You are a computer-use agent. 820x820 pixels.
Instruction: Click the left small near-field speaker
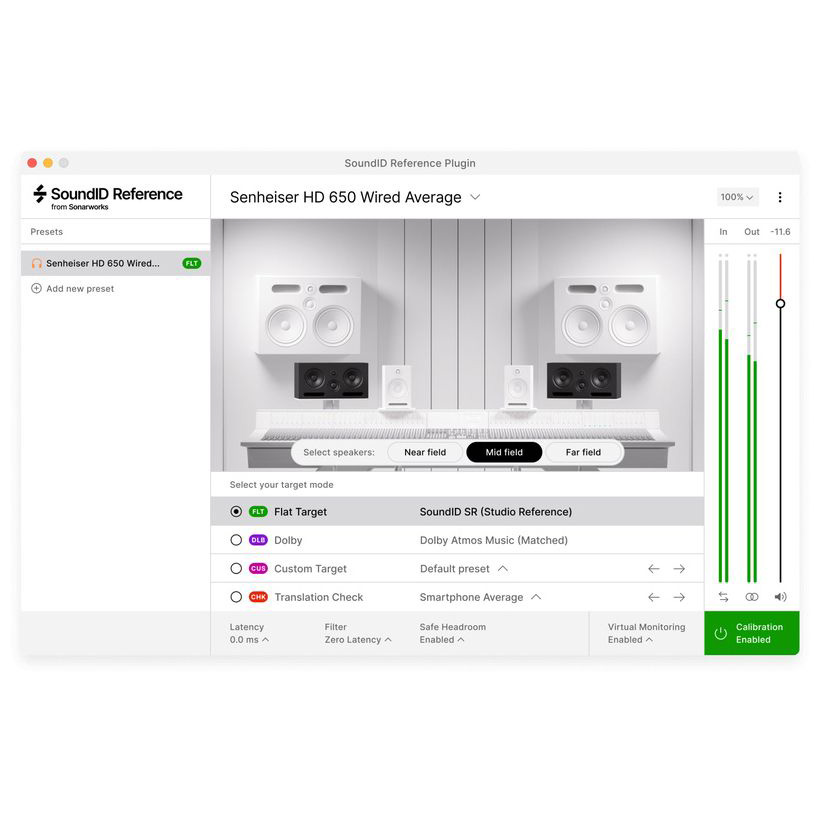coord(397,388)
